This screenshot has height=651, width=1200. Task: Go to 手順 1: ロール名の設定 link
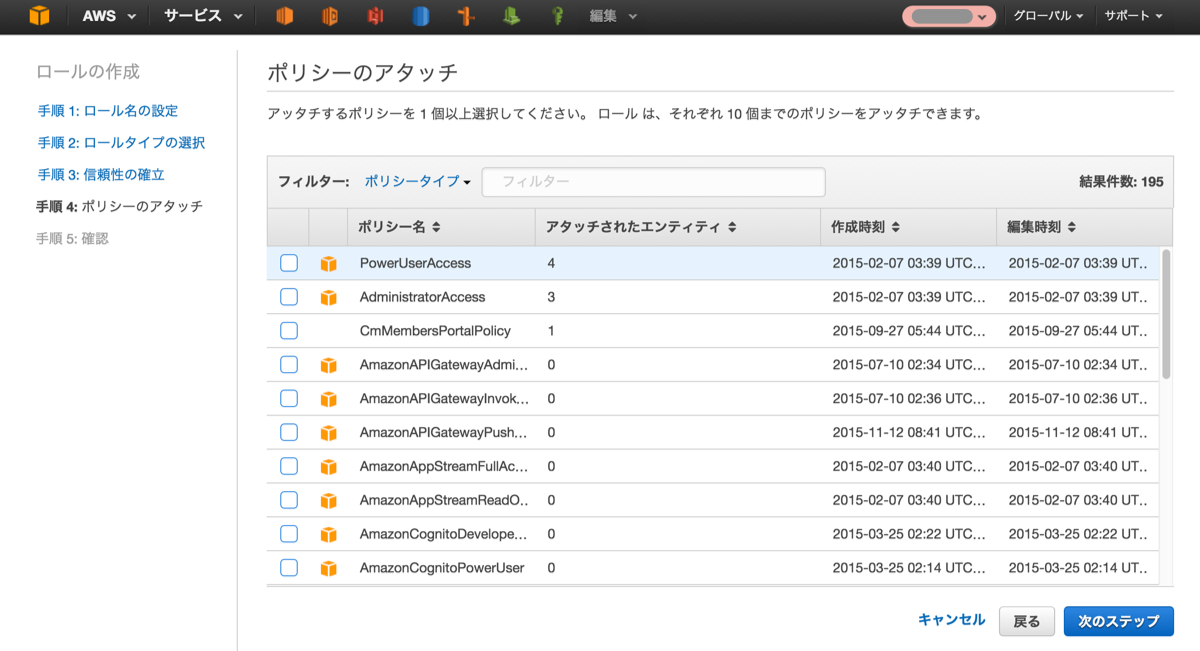(x=108, y=111)
